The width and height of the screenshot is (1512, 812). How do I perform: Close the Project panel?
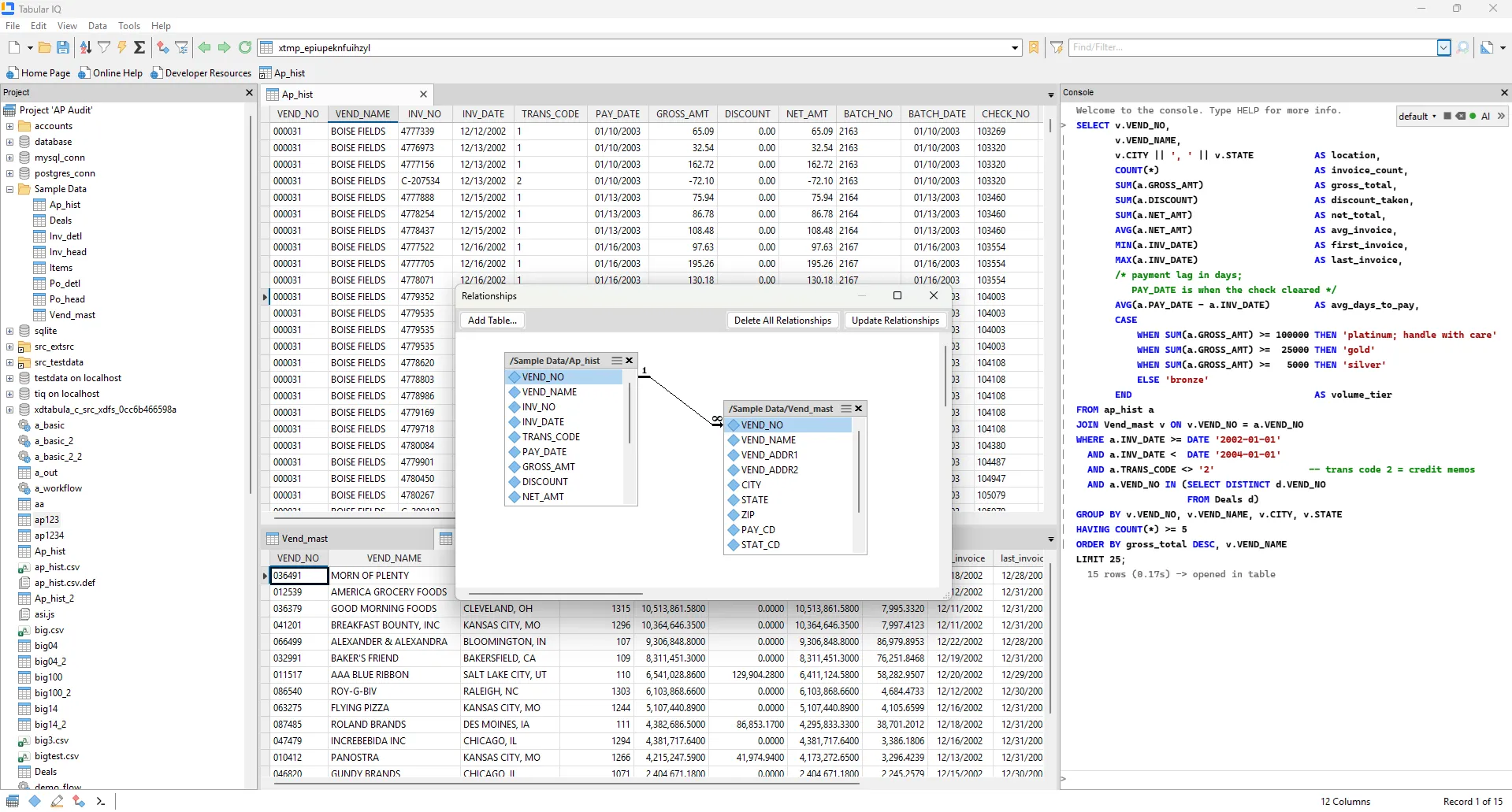click(x=249, y=93)
